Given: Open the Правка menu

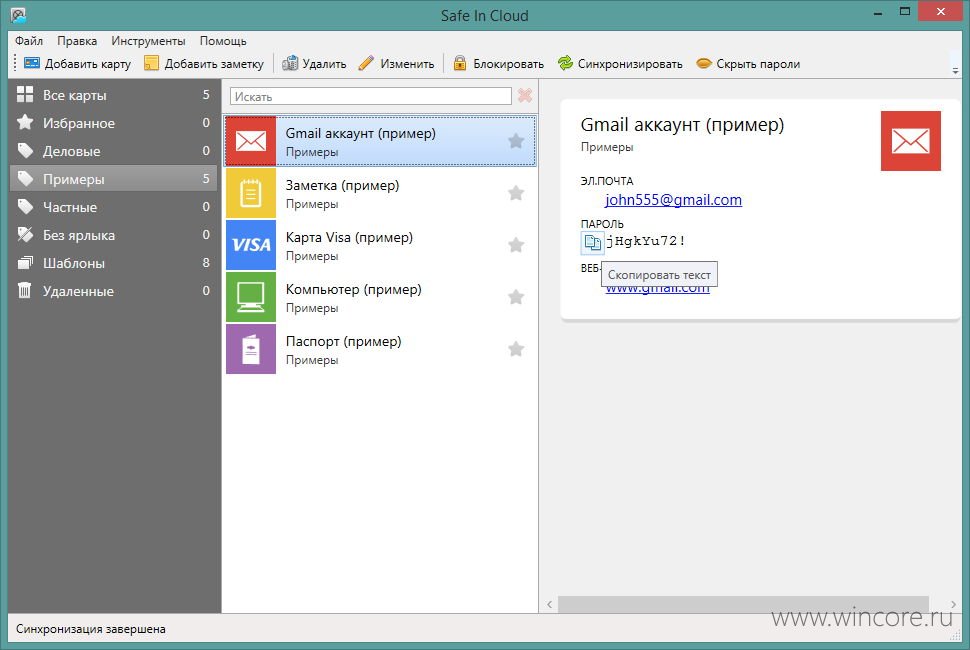Looking at the screenshot, I should (x=77, y=41).
